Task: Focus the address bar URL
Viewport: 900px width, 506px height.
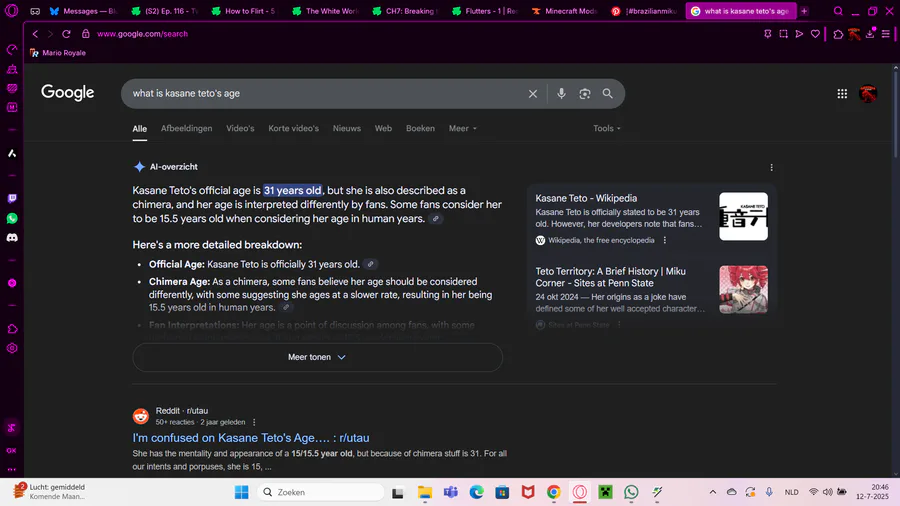Action: pos(142,34)
